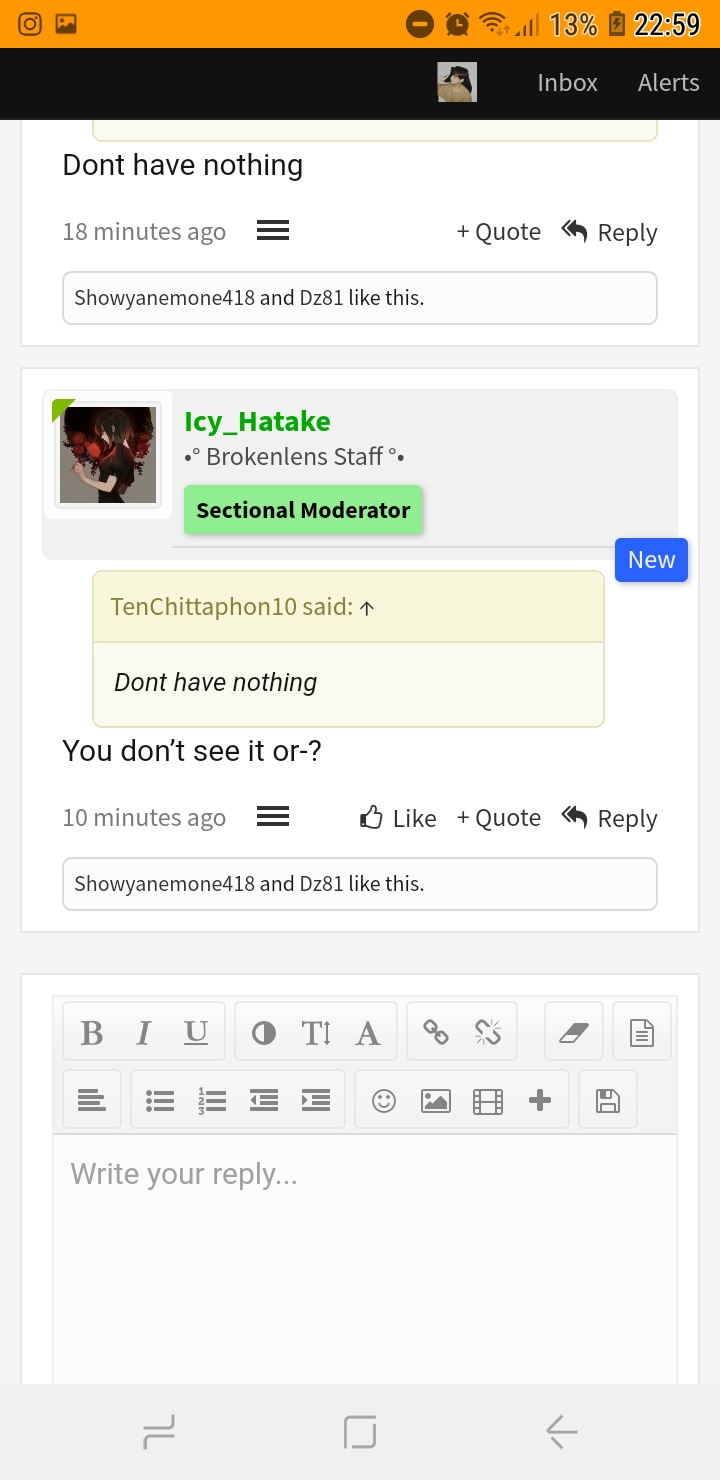Viewport: 720px width, 1480px height.
Task: Insert an image into the reply
Action: tap(436, 1100)
